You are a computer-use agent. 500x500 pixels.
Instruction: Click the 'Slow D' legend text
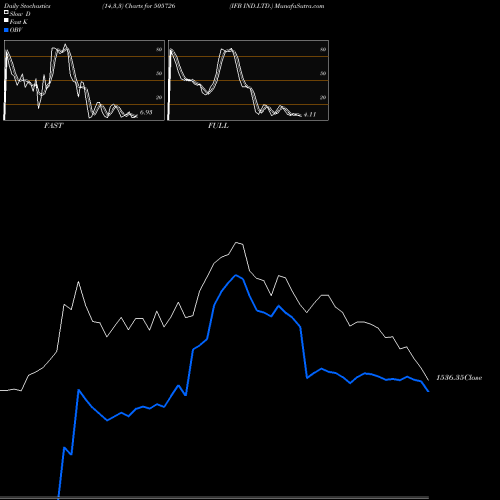point(20,14)
